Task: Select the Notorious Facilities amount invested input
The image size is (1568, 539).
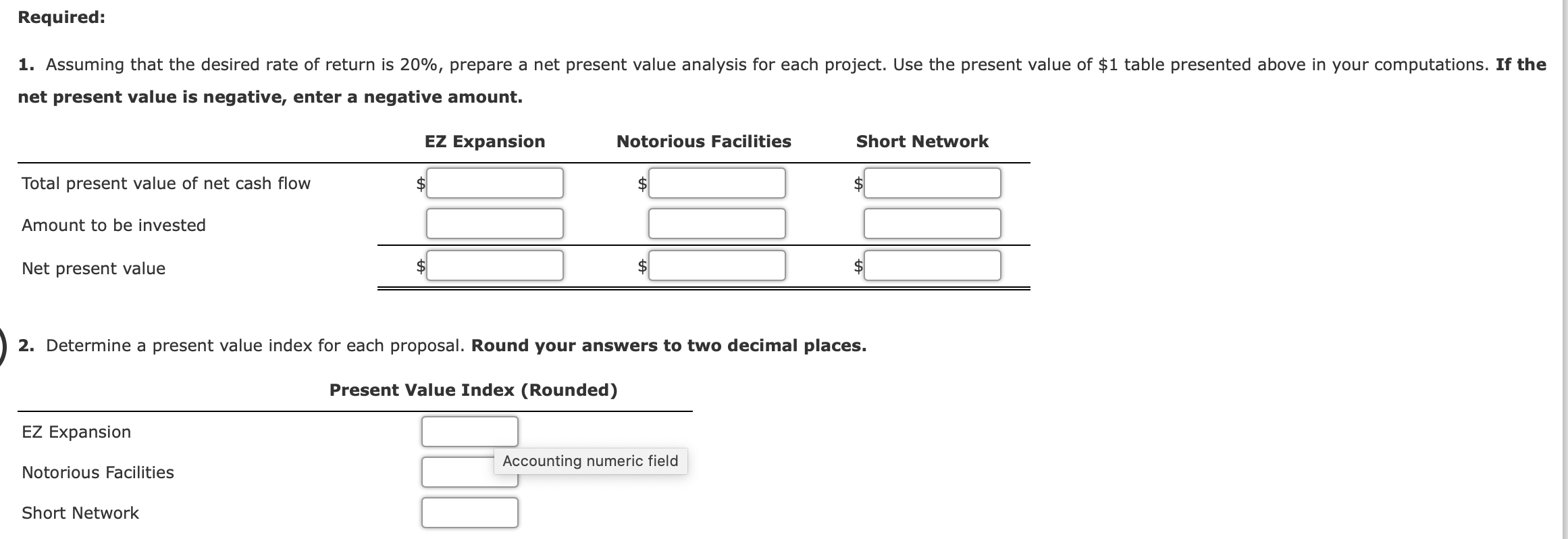Action: [716, 225]
